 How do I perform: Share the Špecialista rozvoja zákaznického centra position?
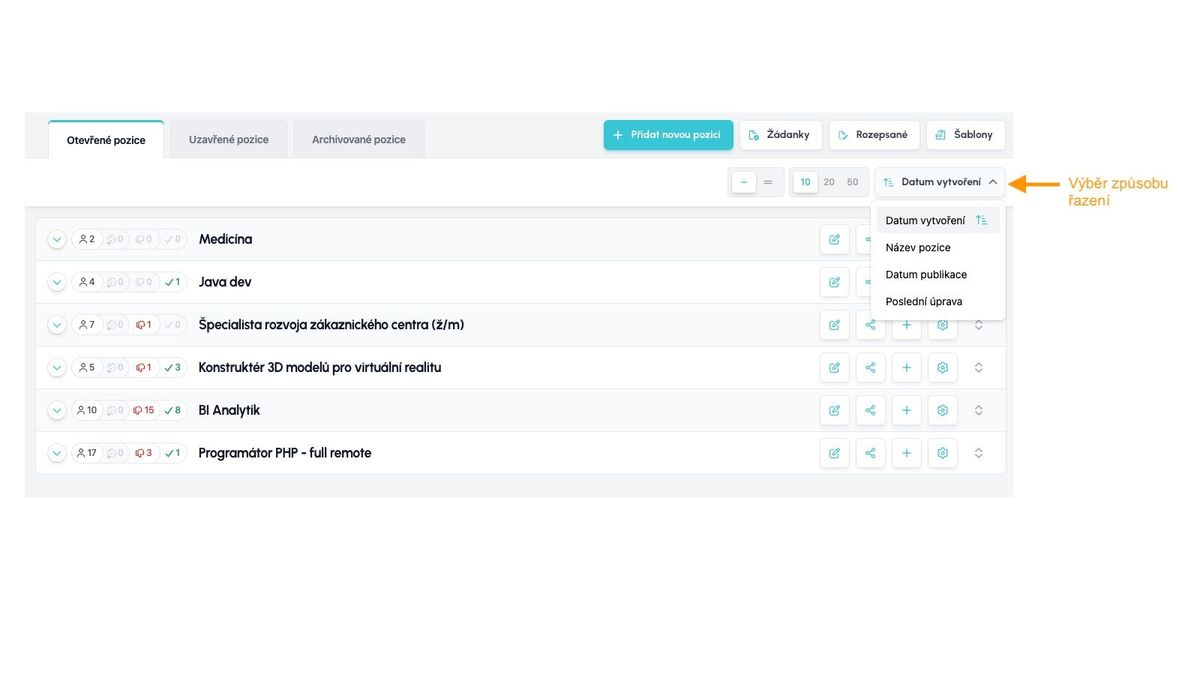click(870, 325)
